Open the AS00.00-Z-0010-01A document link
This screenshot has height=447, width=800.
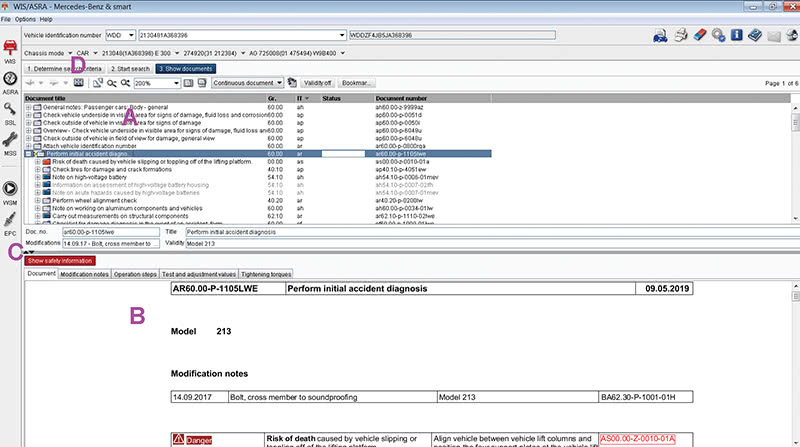click(x=637, y=439)
